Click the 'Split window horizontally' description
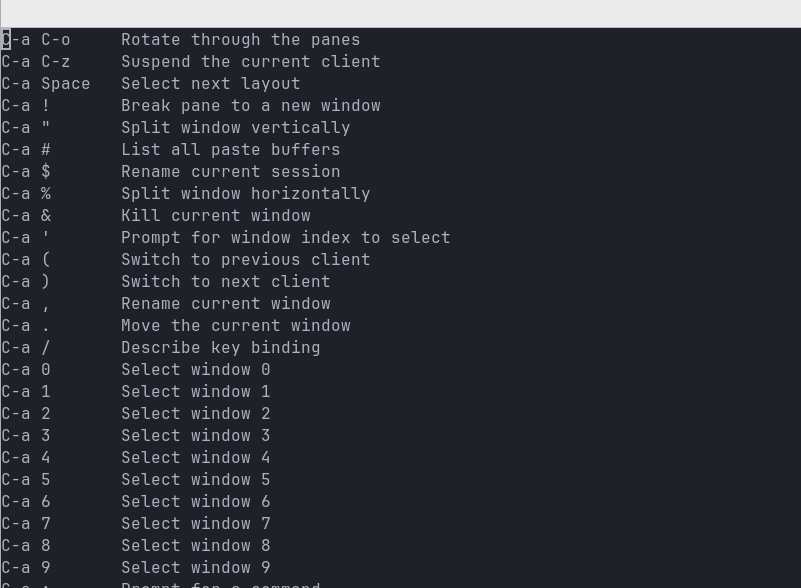 (245, 194)
